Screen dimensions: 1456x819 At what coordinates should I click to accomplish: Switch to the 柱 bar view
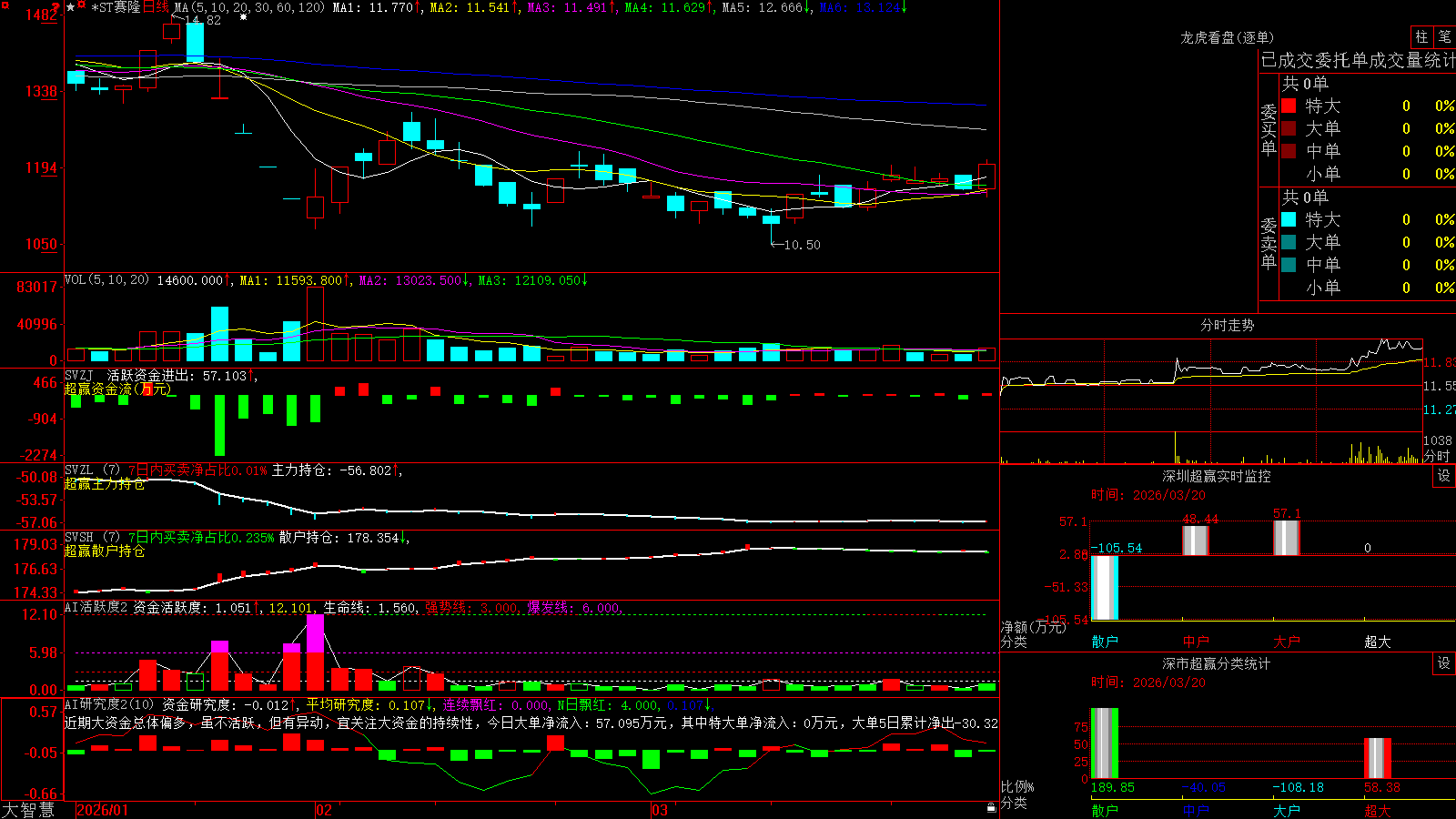coord(1421,36)
